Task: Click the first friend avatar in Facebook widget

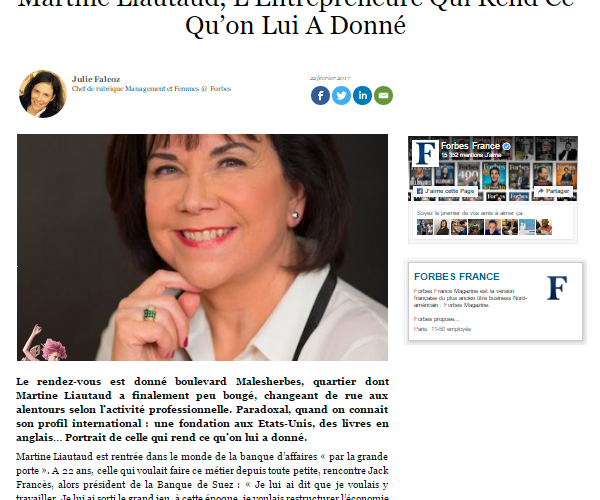Action: pos(425,227)
